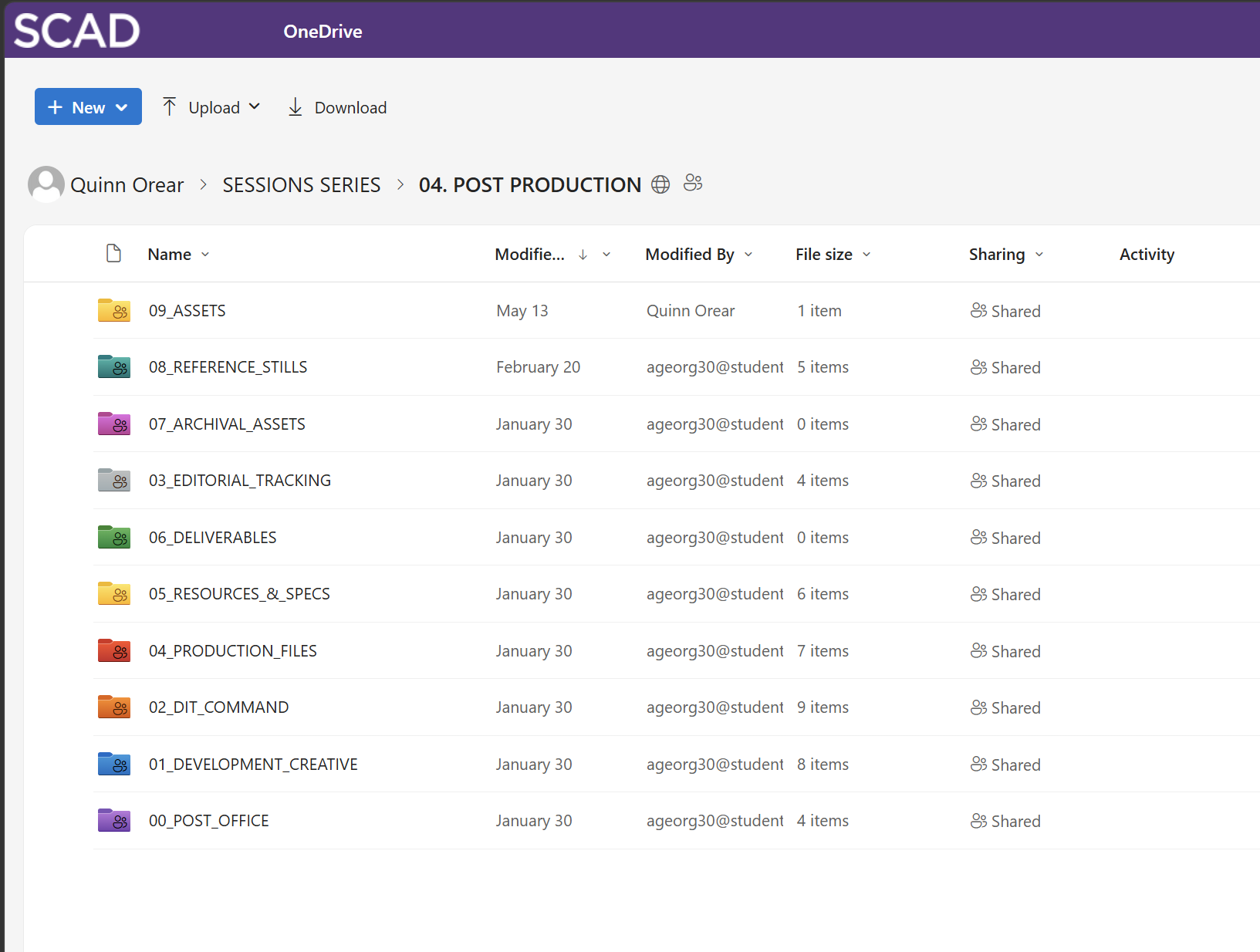Image resolution: width=1260 pixels, height=952 pixels.
Task: Open the 02_DIT_COMMAND folder
Action: (x=218, y=707)
